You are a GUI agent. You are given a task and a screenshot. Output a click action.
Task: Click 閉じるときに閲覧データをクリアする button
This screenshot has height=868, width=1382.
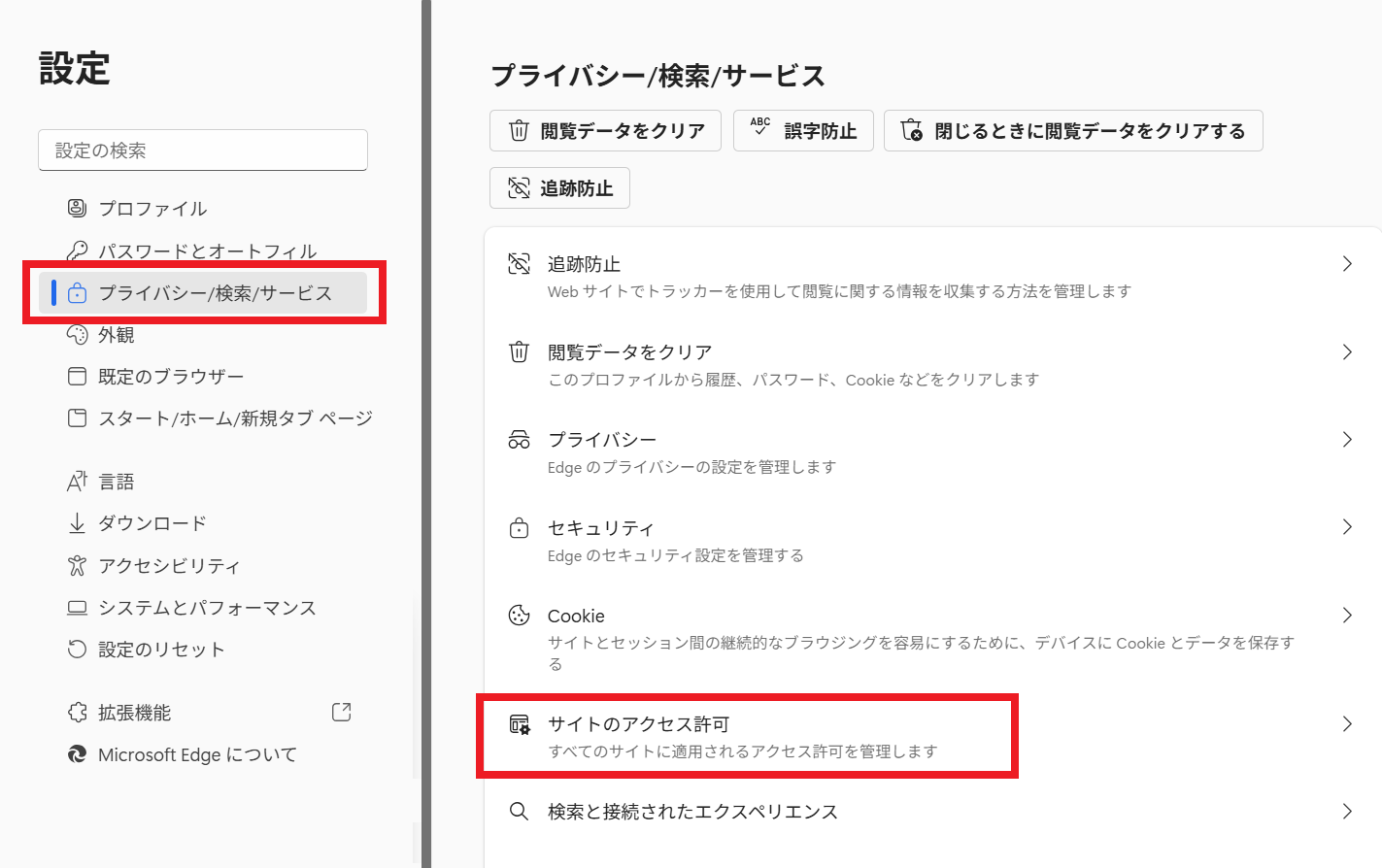click(1073, 131)
